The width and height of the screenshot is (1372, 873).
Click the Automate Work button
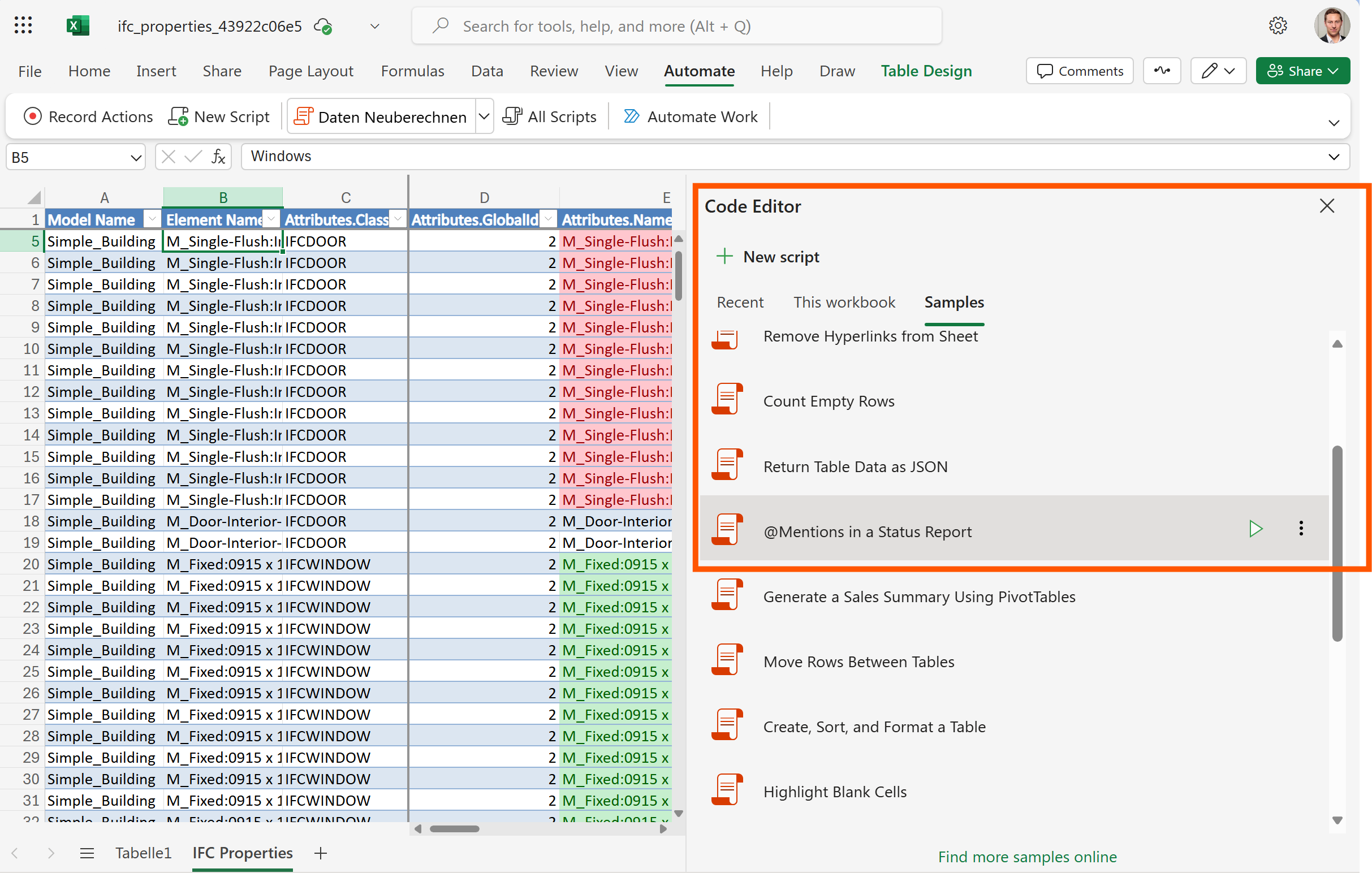tap(691, 116)
